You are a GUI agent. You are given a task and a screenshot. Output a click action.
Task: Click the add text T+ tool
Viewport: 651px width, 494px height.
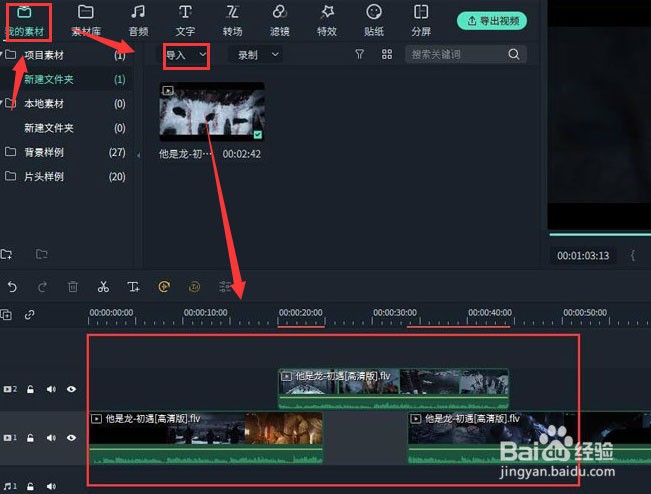coord(133,287)
